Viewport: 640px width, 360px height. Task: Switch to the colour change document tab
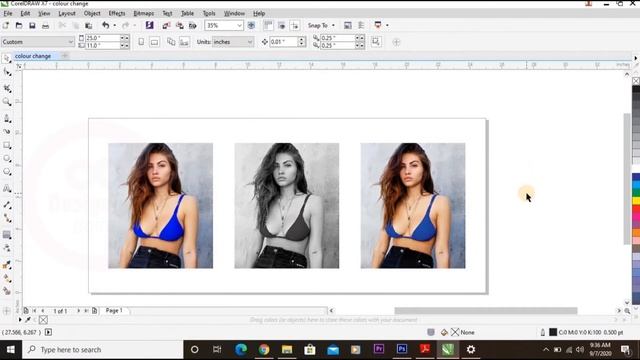tap(33, 56)
